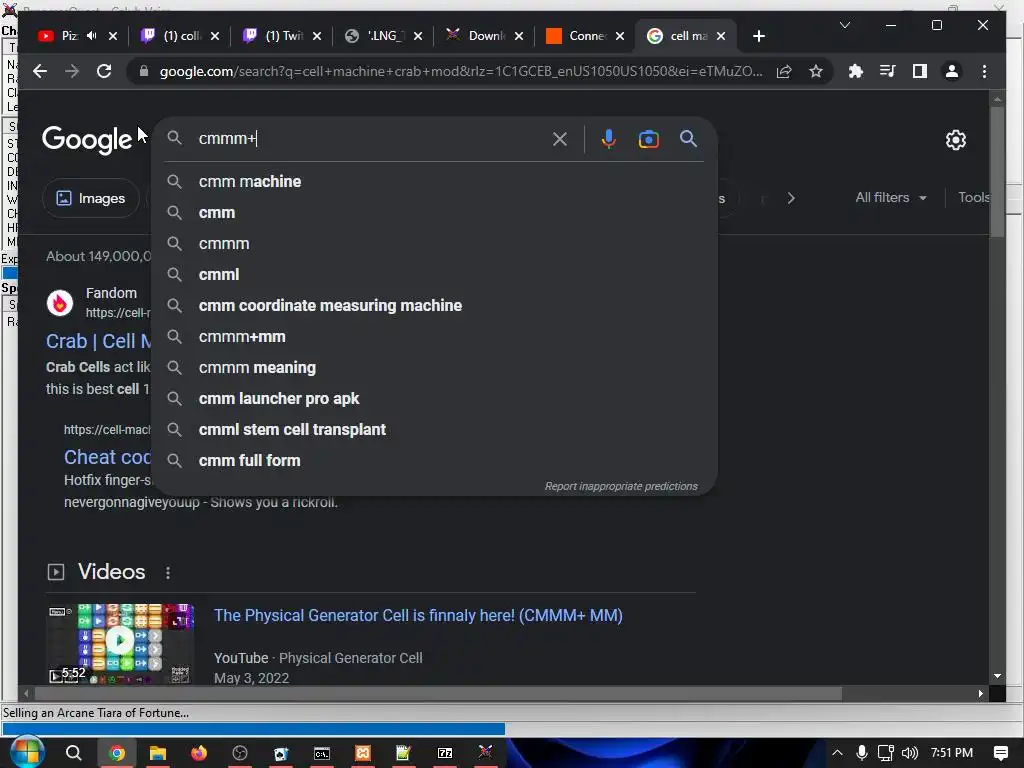Click Report inappropriate predictions link

pyautogui.click(x=621, y=487)
